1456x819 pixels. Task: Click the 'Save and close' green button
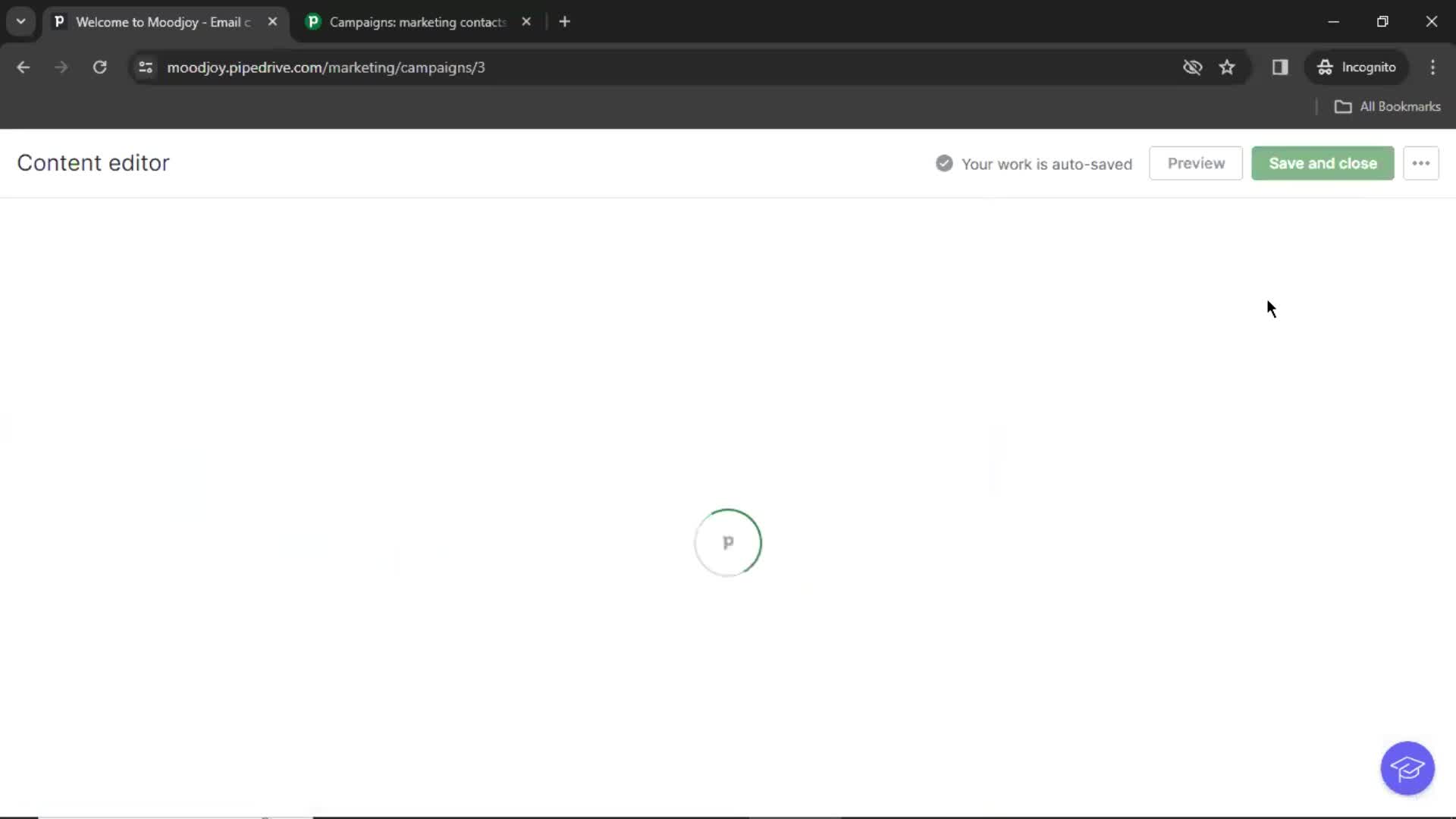click(1323, 163)
